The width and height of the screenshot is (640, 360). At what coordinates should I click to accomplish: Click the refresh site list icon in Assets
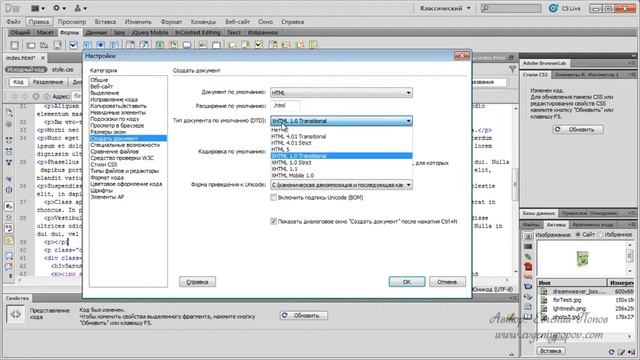(611, 351)
